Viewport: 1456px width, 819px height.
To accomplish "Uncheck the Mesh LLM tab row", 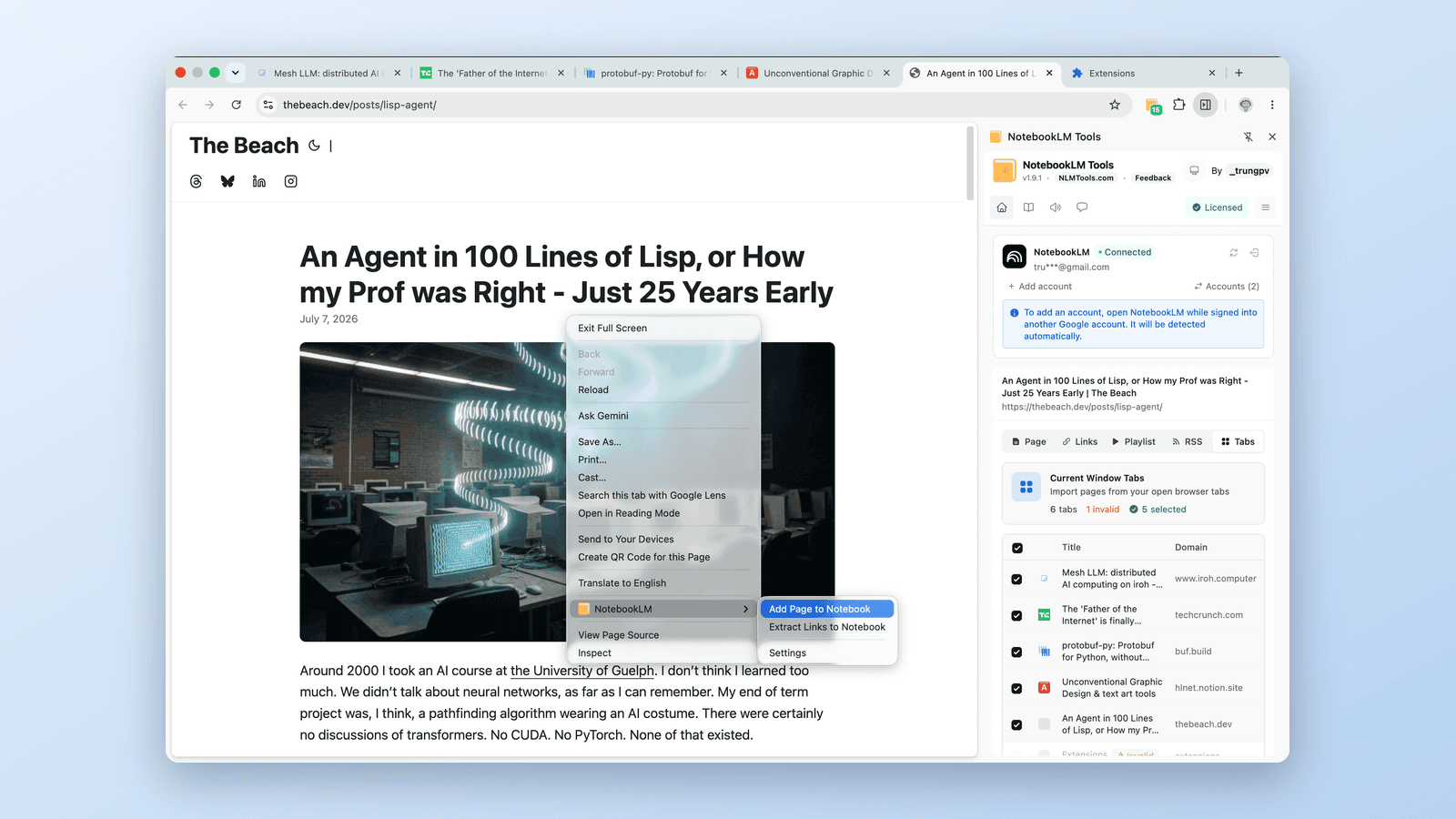I will pyautogui.click(x=1016, y=579).
